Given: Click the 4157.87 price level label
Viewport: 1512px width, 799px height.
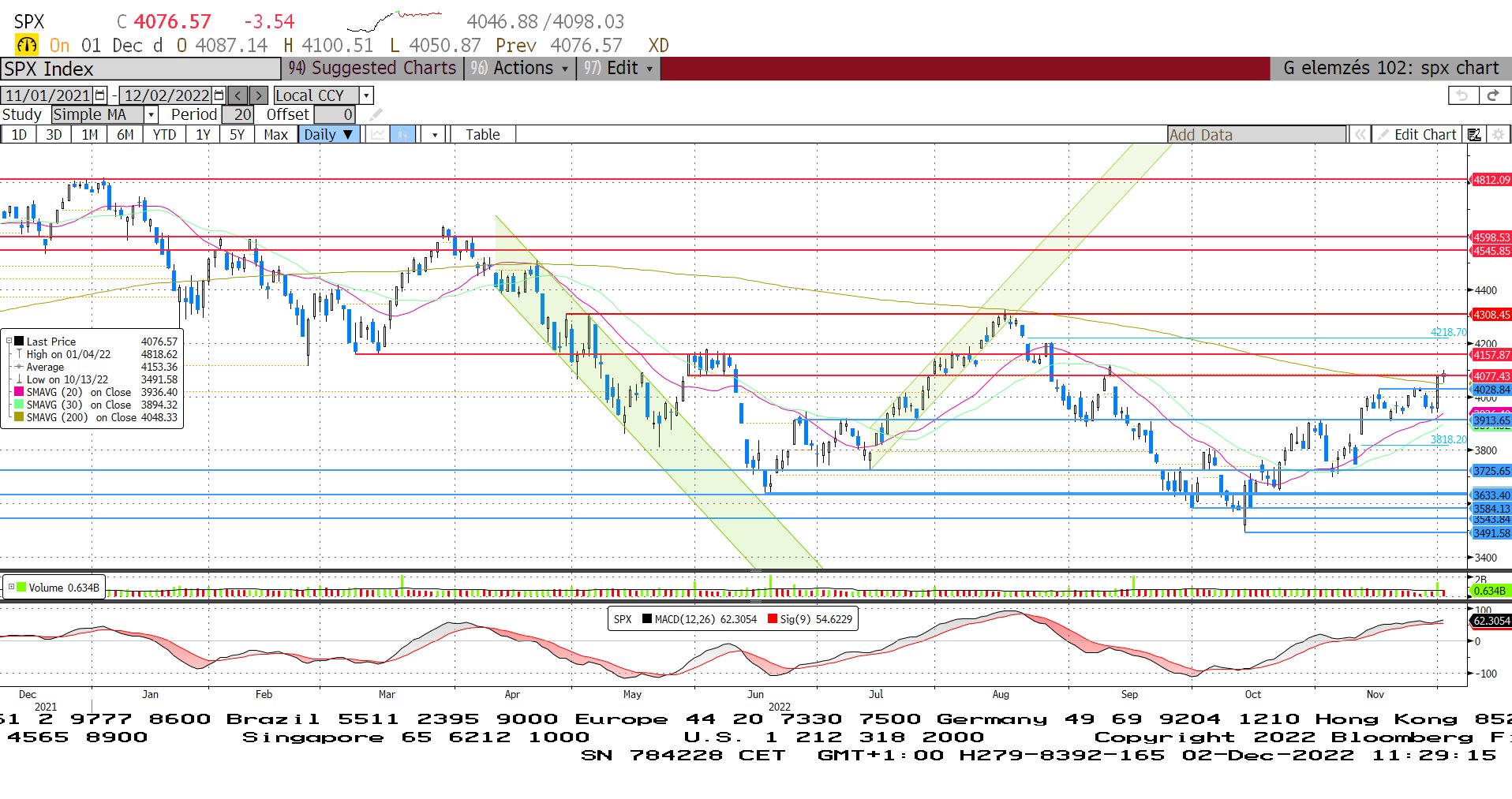Looking at the screenshot, I should (x=1491, y=355).
